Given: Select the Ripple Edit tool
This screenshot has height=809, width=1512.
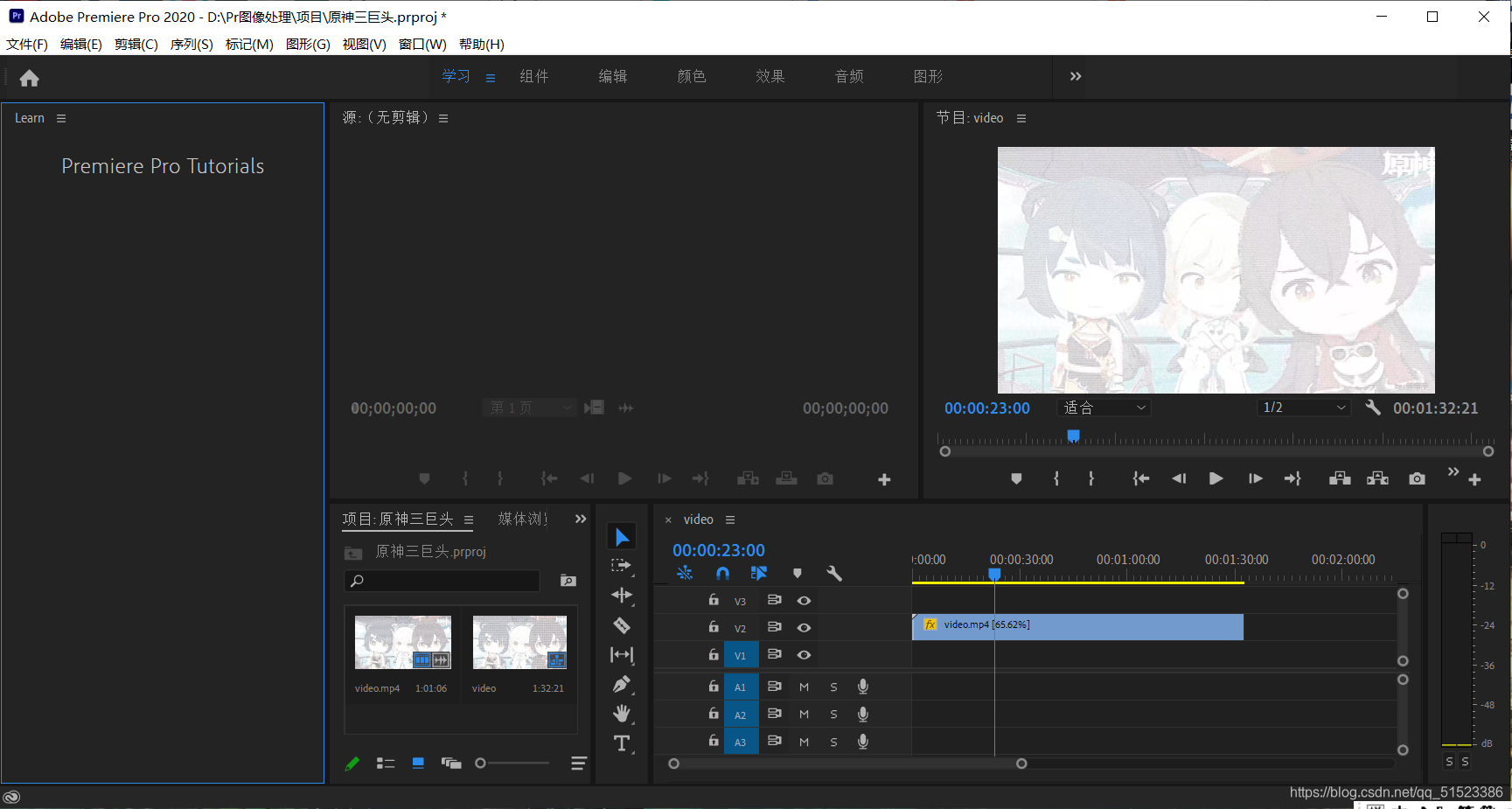Looking at the screenshot, I should (622, 596).
